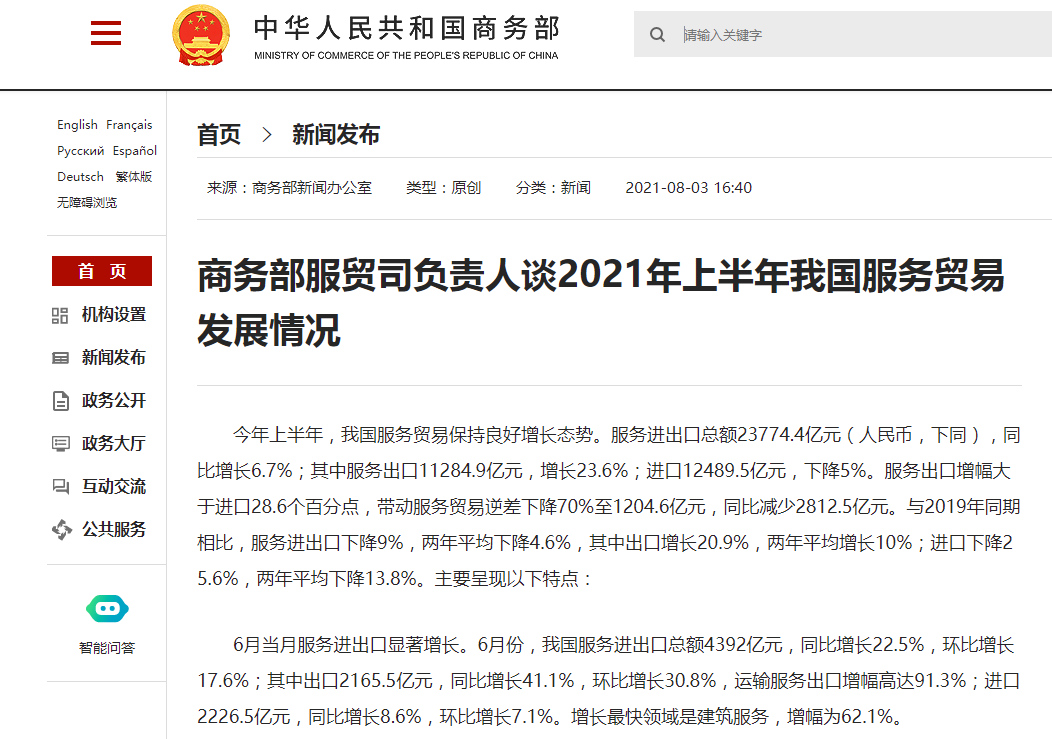Open the Deutsch version
The height and width of the screenshot is (739, 1052).
coord(80,177)
